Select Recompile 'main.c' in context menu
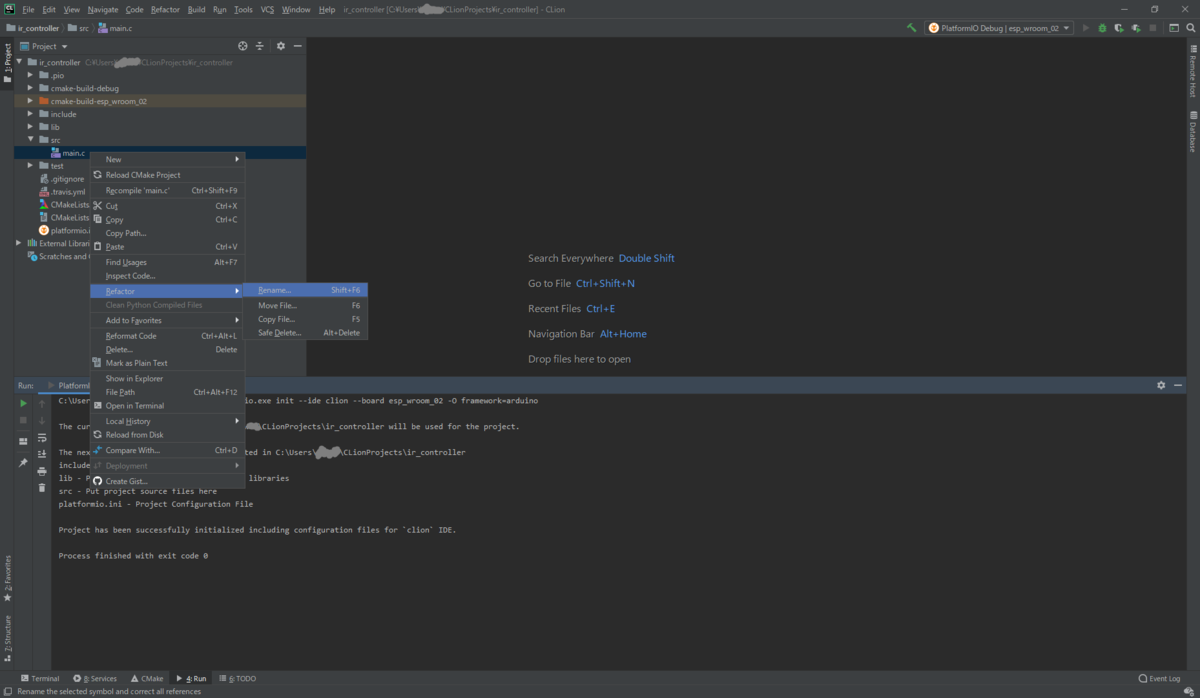Image resolution: width=1200 pixels, height=698 pixels. point(167,190)
